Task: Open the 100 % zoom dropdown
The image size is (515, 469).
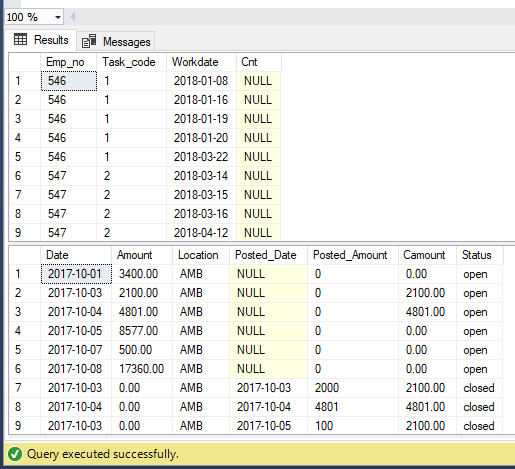Action: 34,17
